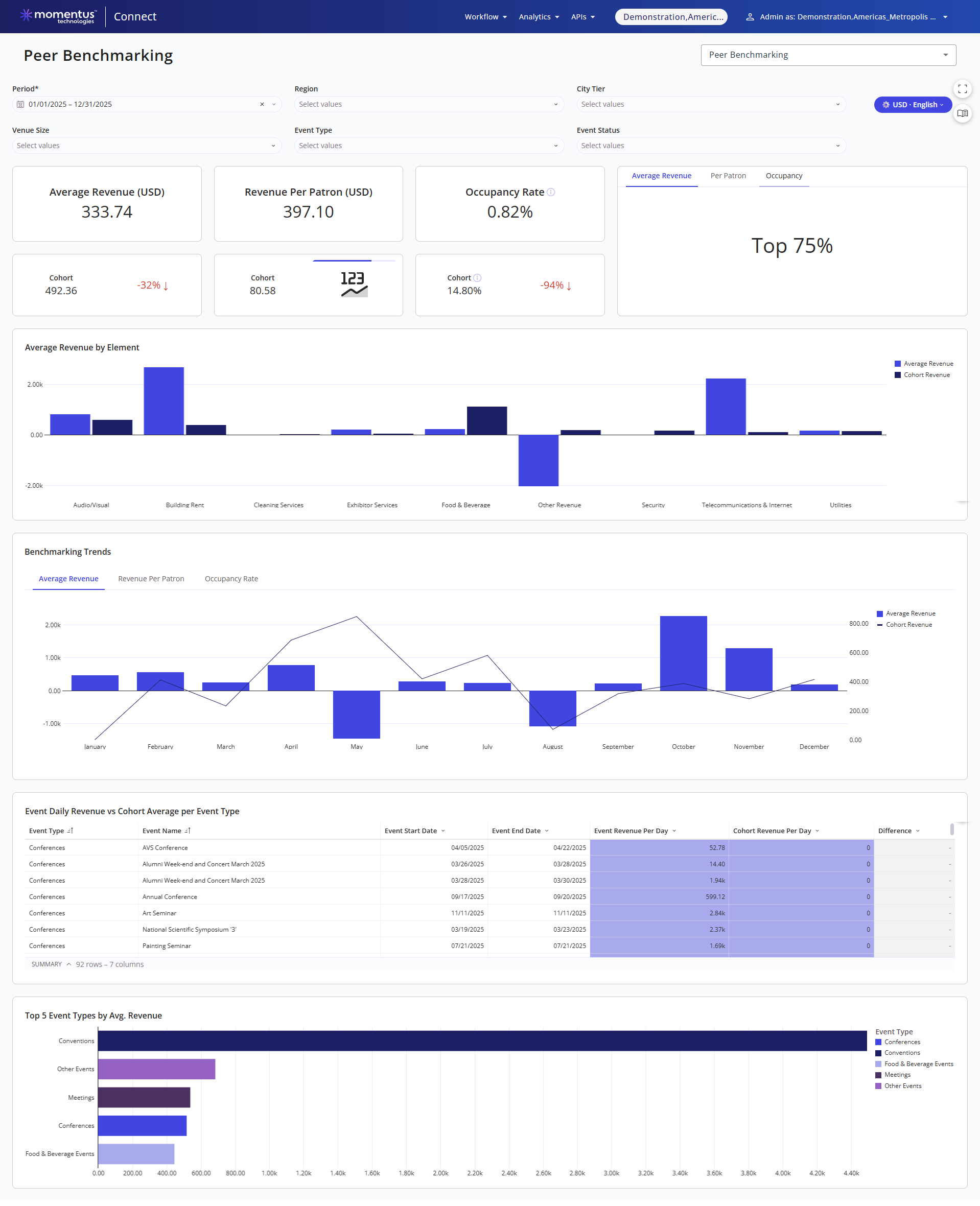
Task: Click the Conventions bar in Top 5 chart
Action: pos(482,1041)
